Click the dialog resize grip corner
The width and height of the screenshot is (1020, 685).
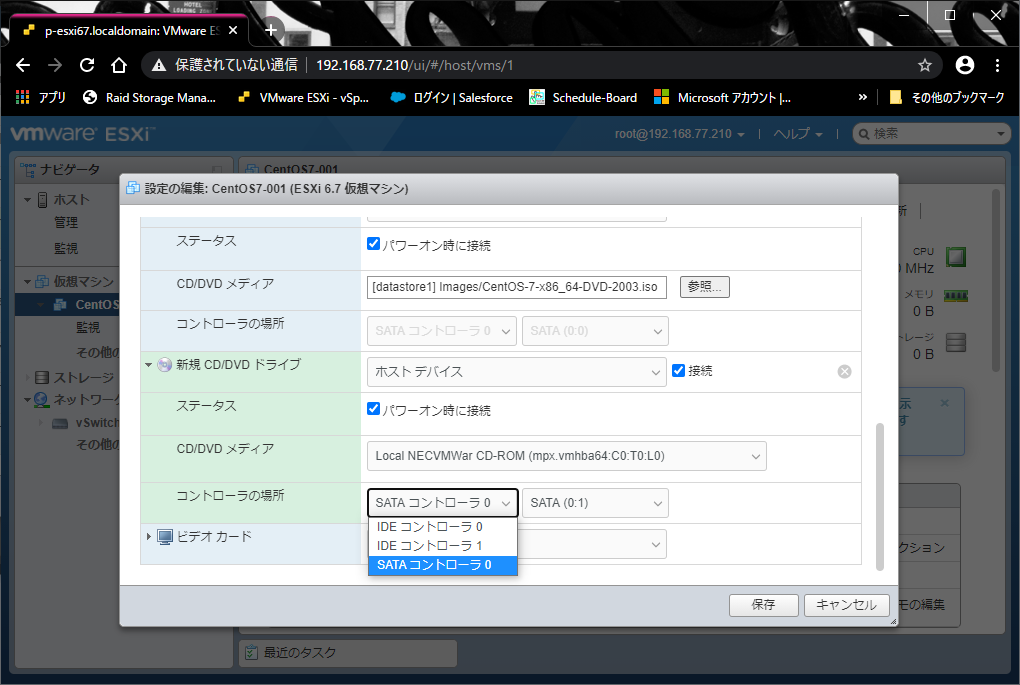pyautogui.click(x=893, y=622)
